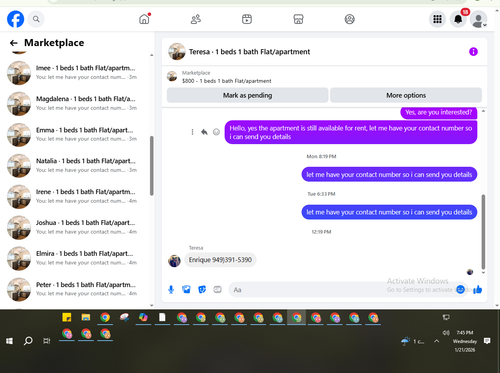Image resolution: width=500 pixels, height=373 pixels.
Task: Open the Windows Start button
Action: [9, 341]
